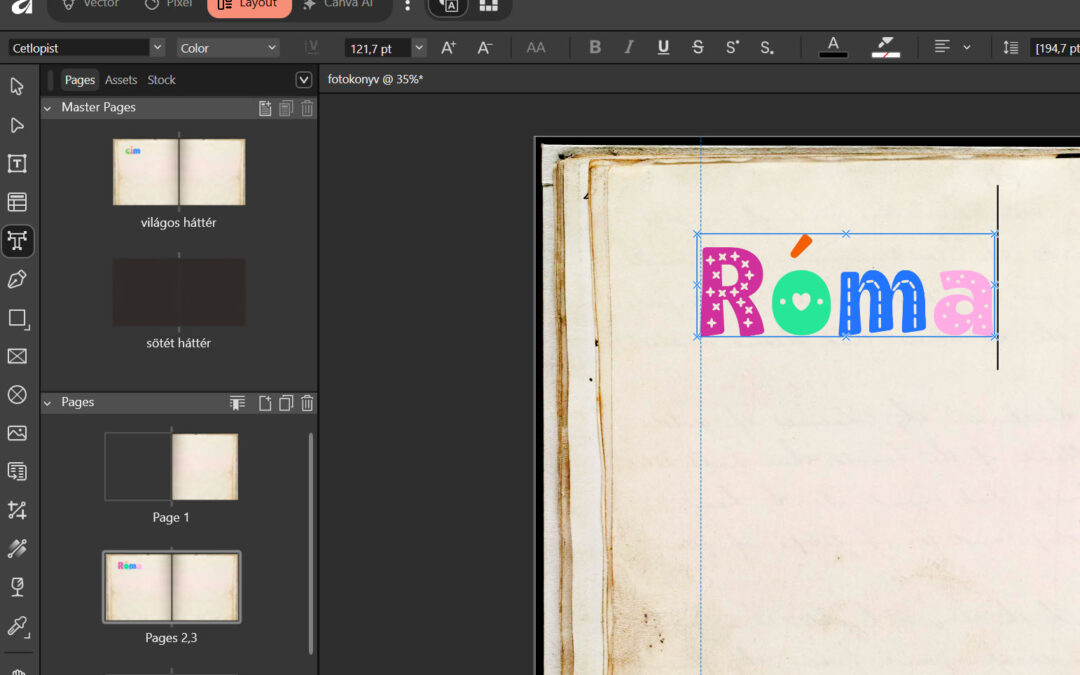Add a new page in Pages section
This screenshot has height=675, width=1080.
[x=265, y=403]
